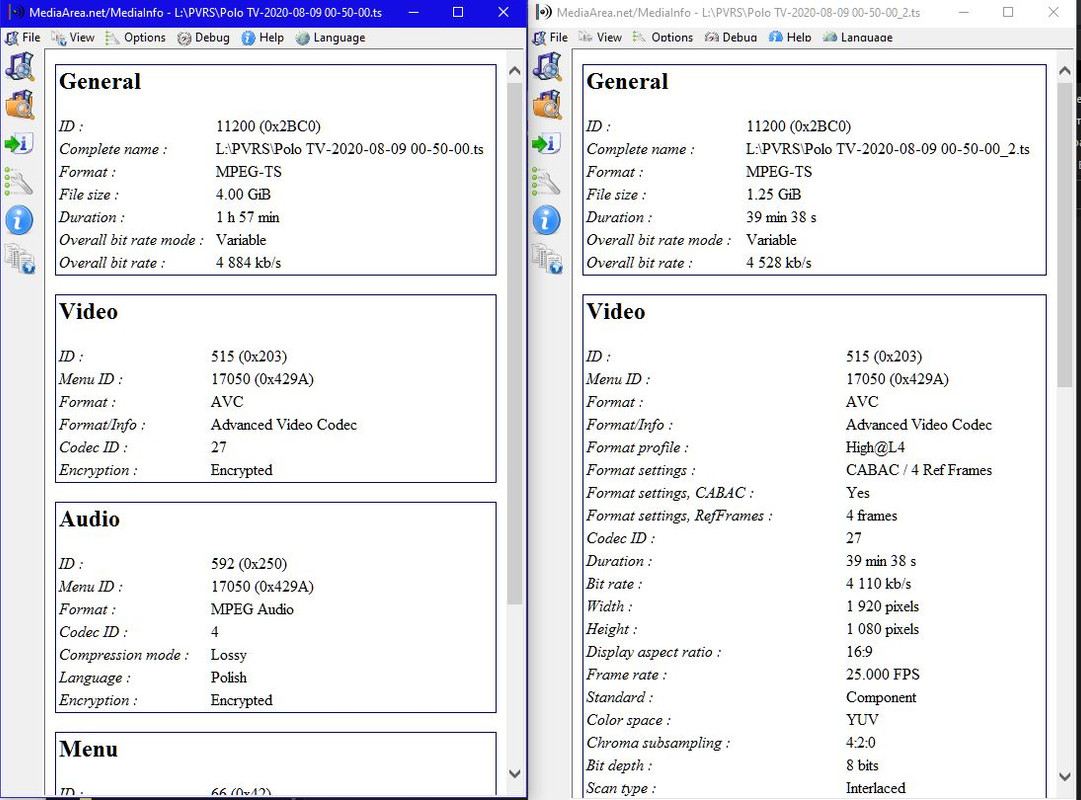Image resolution: width=1081 pixels, height=800 pixels.
Task: Click CABAC / 4 Ref Frames value
Action: (919, 470)
